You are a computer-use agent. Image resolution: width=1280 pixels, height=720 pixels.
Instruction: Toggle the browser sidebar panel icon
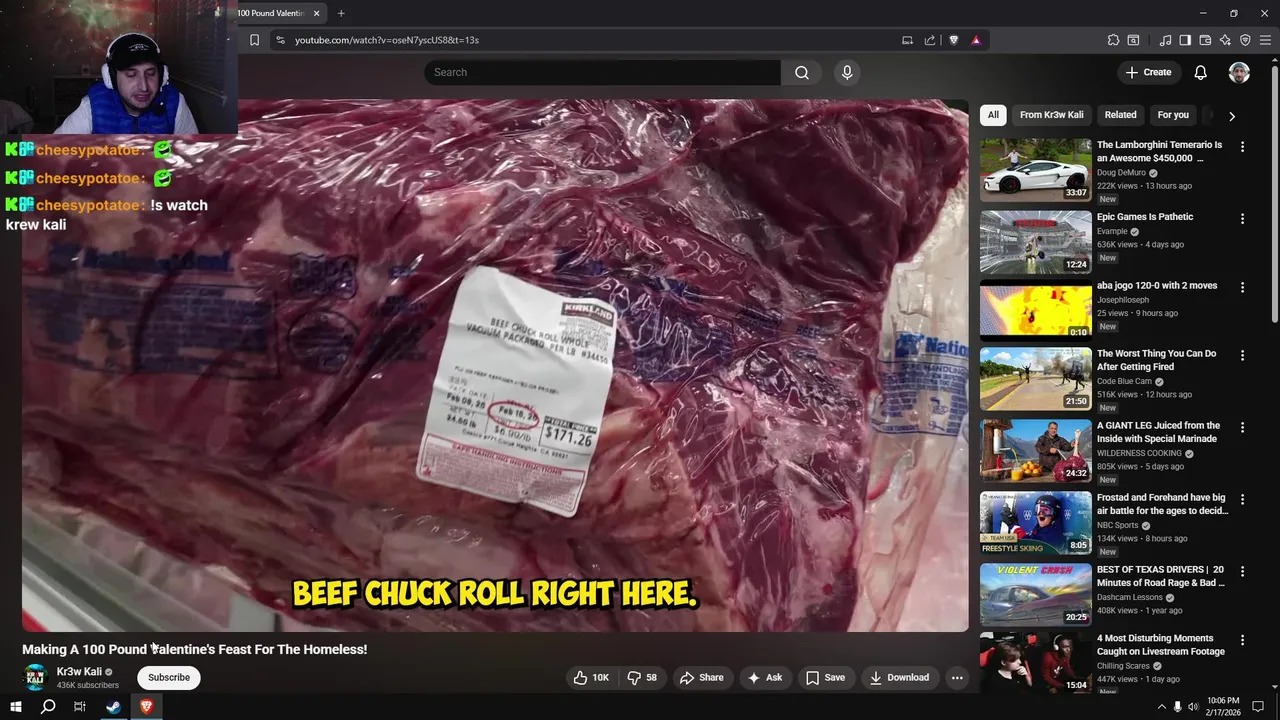point(1185,40)
